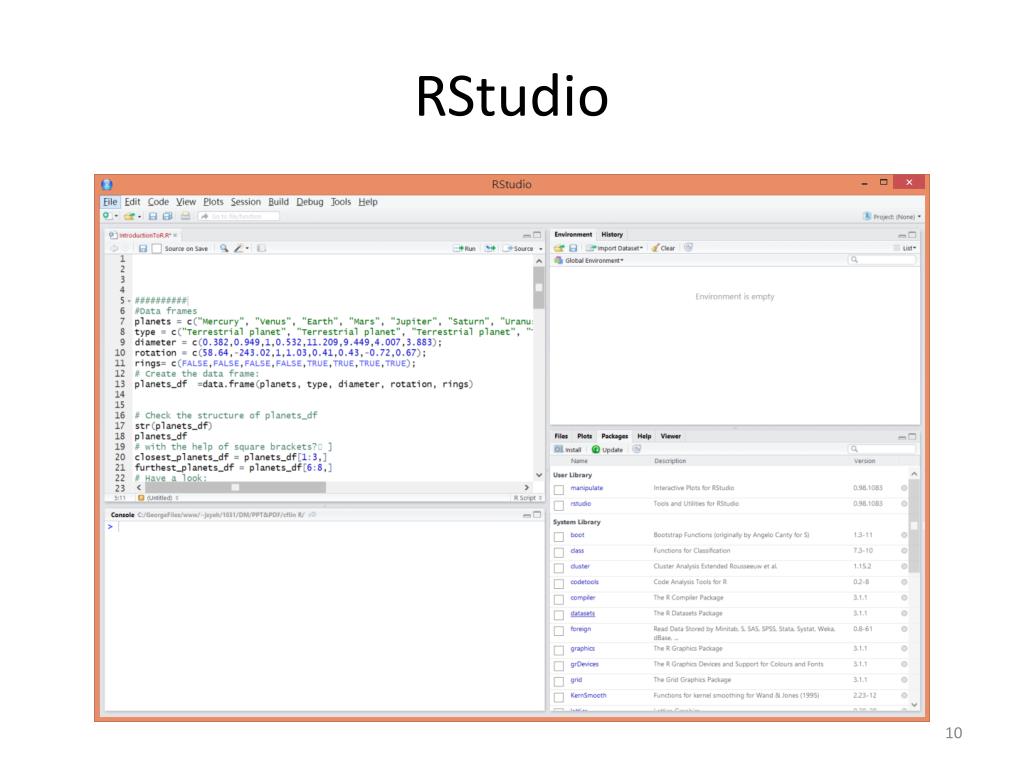Image resolution: width=1024 pixels, height=768 pixels.
Task: Open the File menu
Action: (x=110, y=202)
